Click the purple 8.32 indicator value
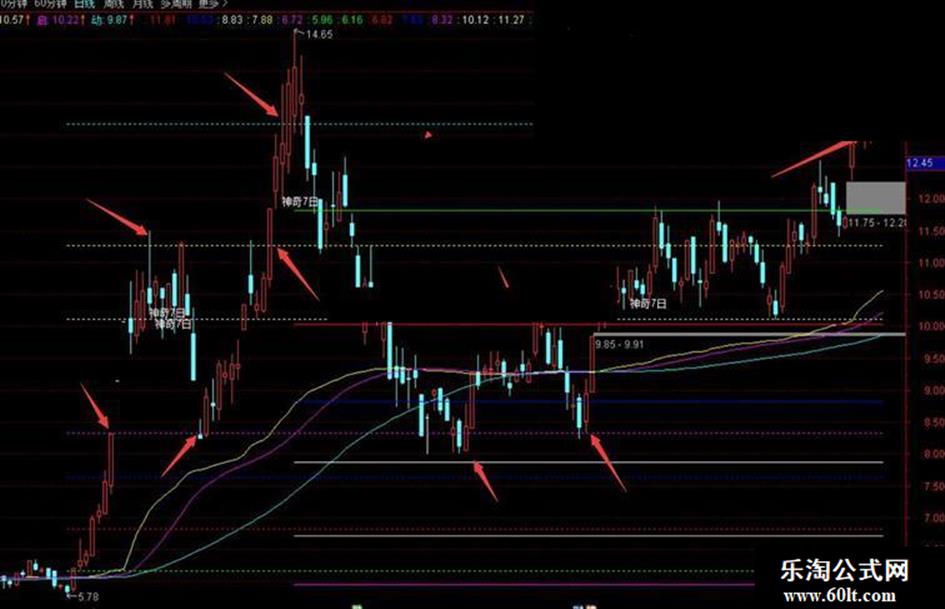The image size is (945, 609). (442, 20)
